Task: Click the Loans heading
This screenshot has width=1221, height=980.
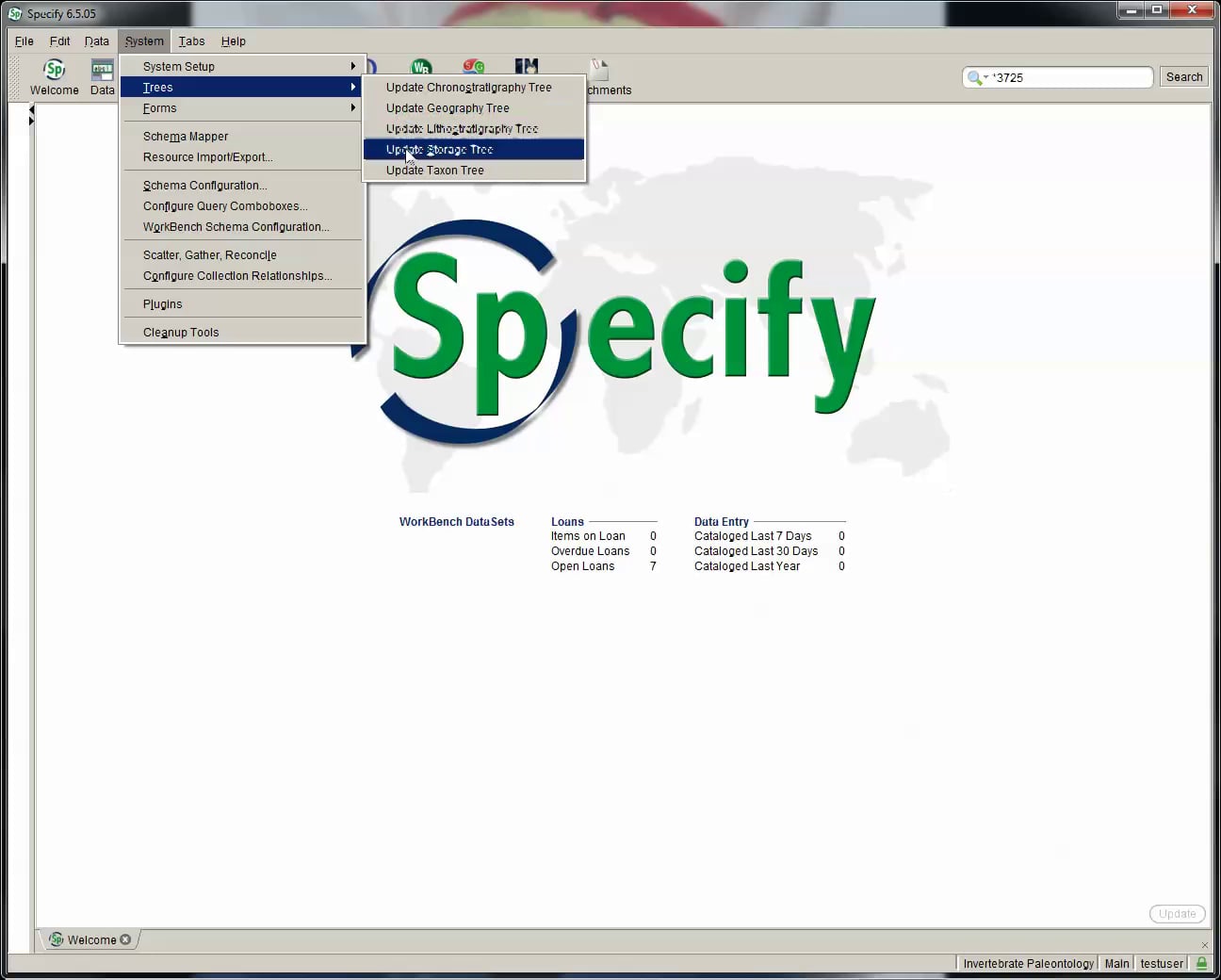Action: [x=567, y=521]
